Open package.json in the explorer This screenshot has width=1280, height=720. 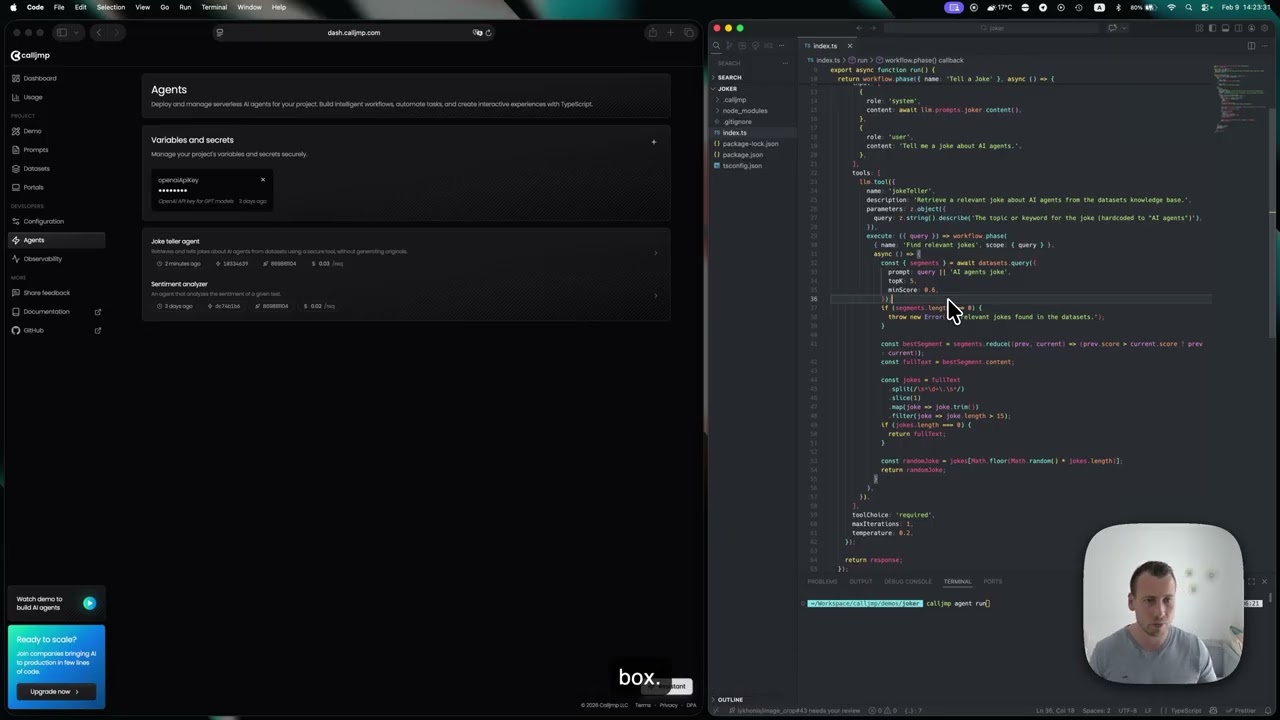[x=754, y=155]
